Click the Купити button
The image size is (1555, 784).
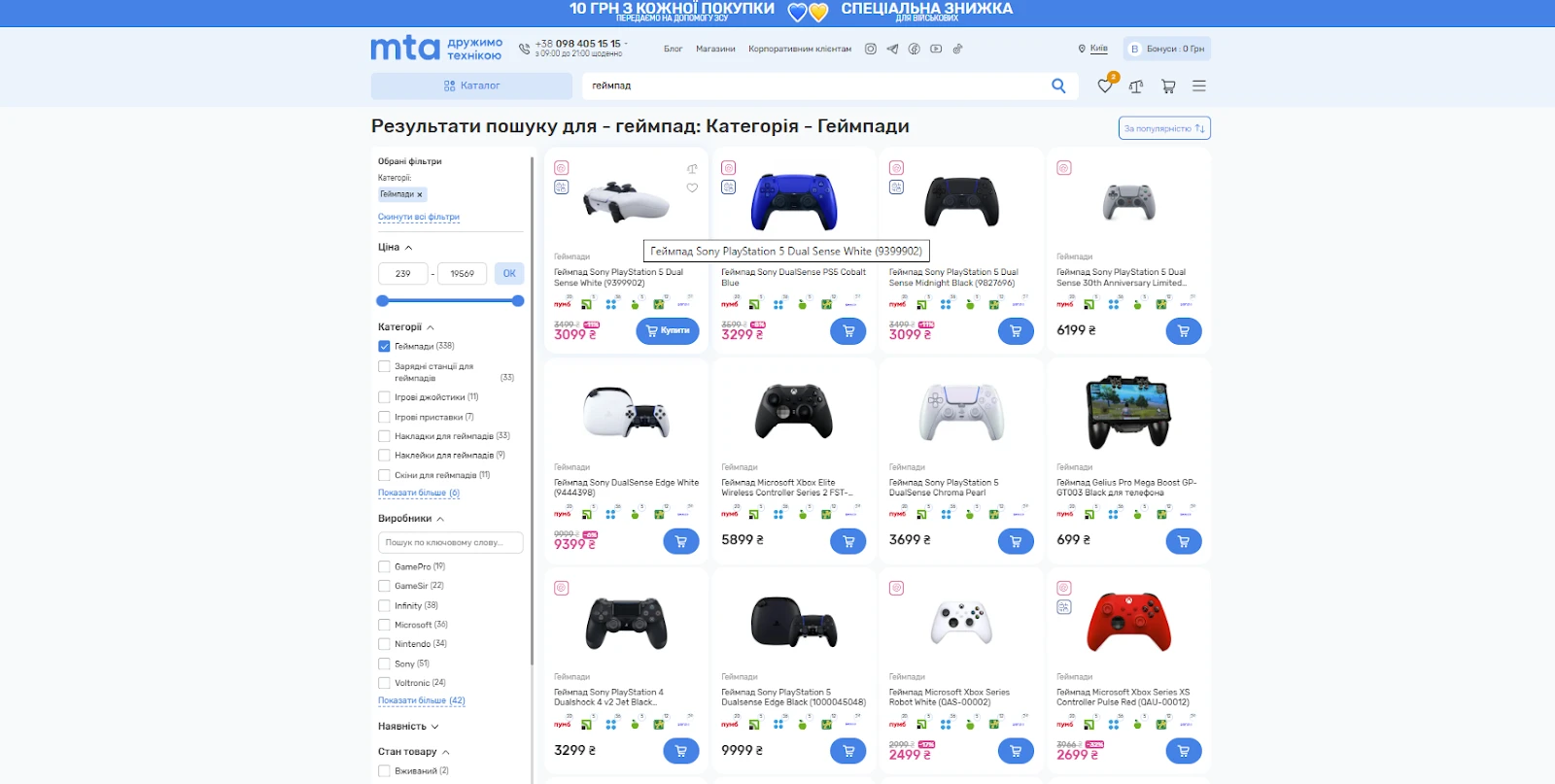click(x=668, y=331)
